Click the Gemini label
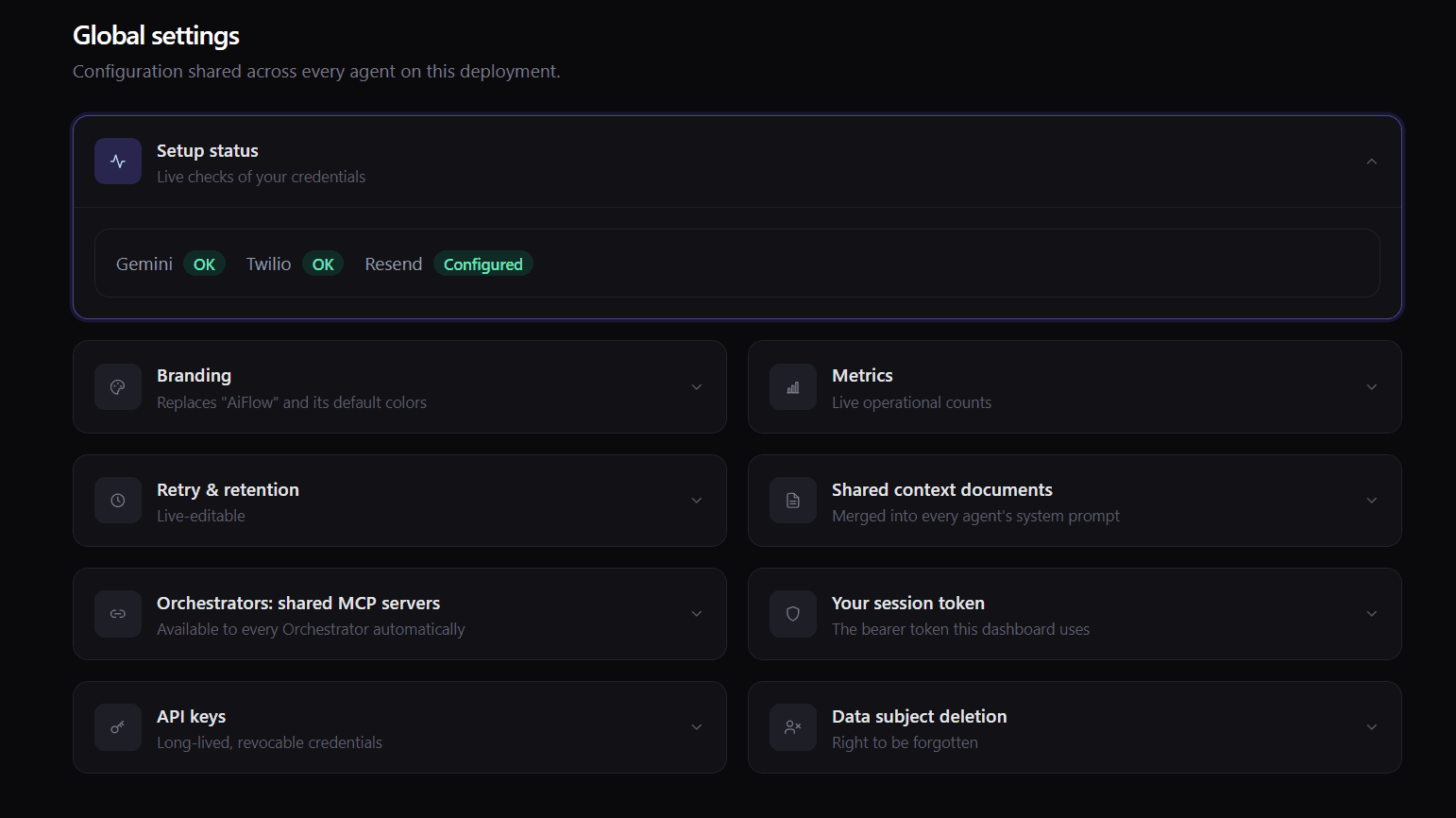Image resolution: width=1456 pixels, height=818 pixels. (144, 264)
